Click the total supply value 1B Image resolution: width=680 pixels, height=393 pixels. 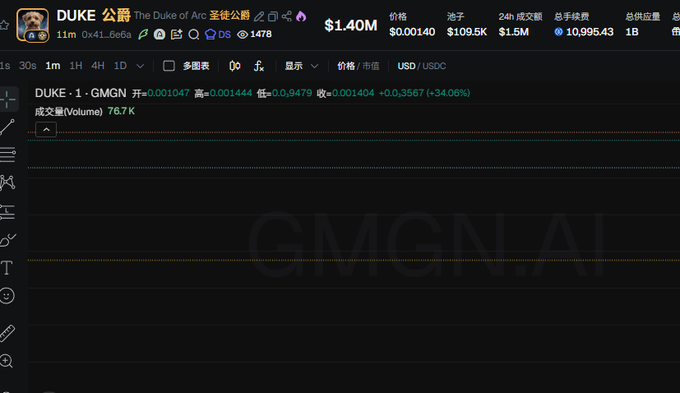632,32
